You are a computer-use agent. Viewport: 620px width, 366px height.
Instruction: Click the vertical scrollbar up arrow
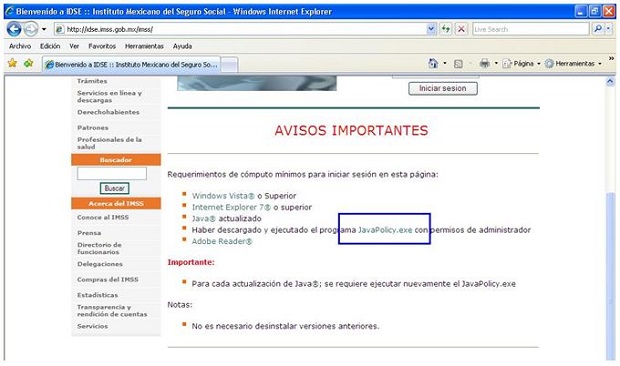(x=610, y=82)
